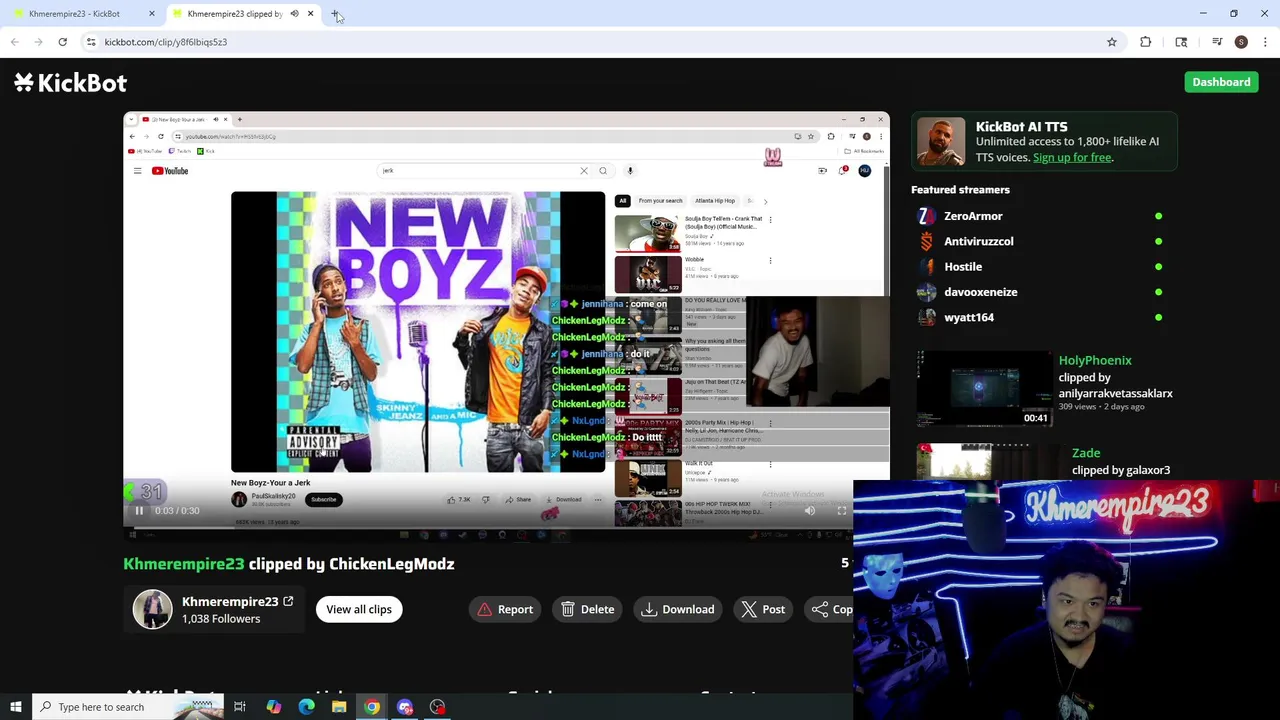Image resolution: width=1280 pixels, height=720 pixels.
Task: Mute the clip using the volume icon
Action: pos(810,511)
